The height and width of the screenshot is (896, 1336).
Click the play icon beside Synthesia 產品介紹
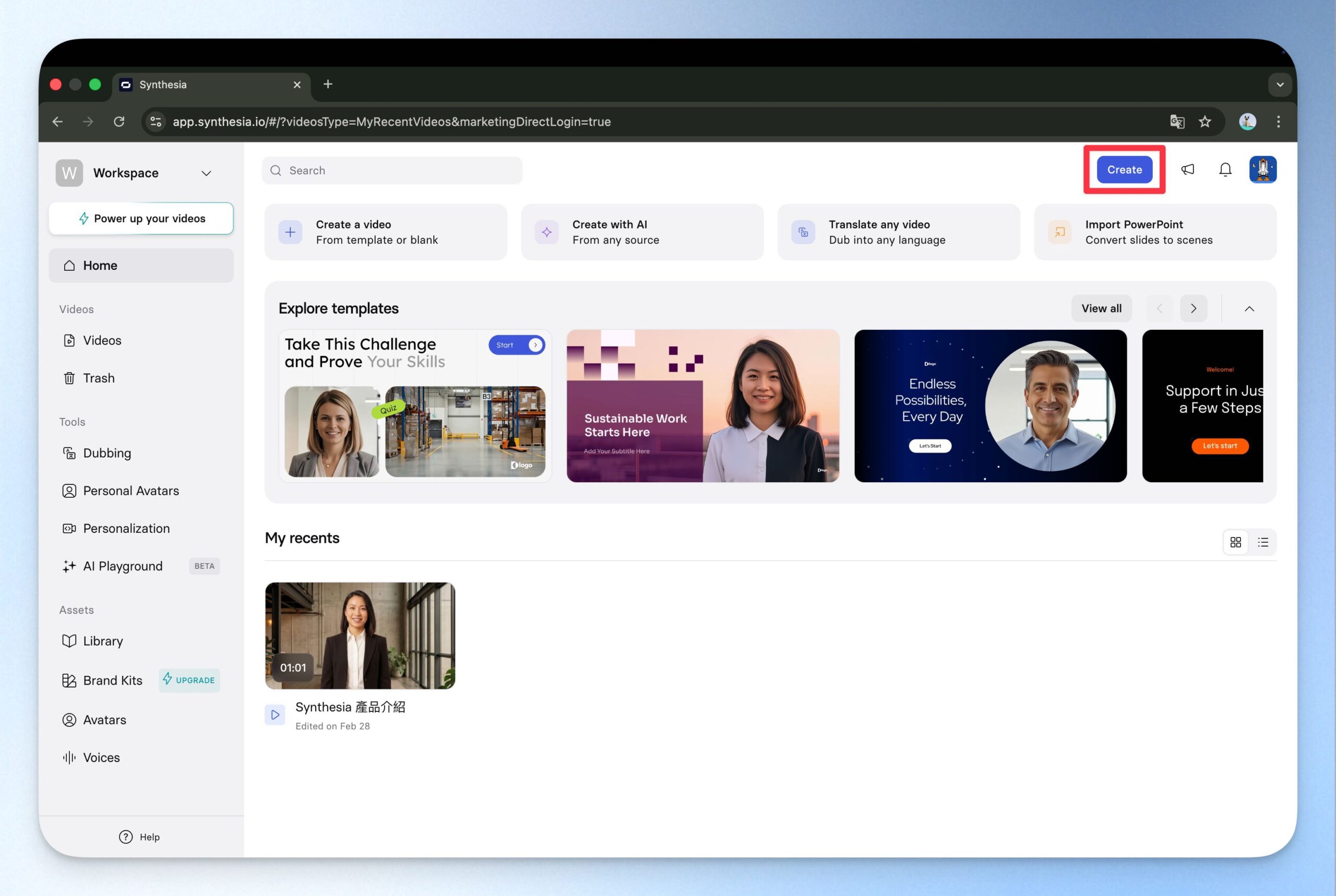click(275, 715)
